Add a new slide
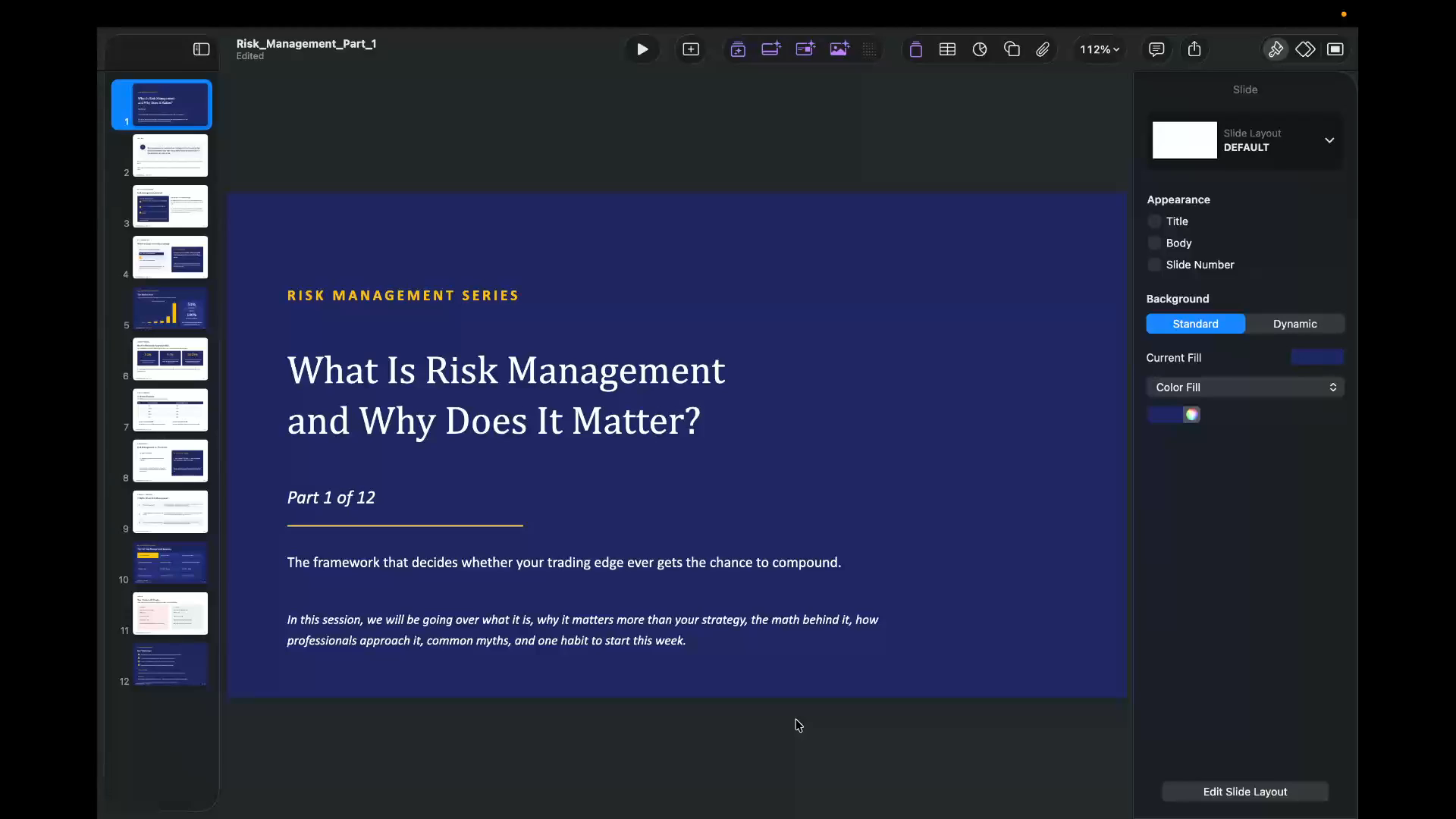The width and height of the screenshot is (1456, 819). point(691,49)
